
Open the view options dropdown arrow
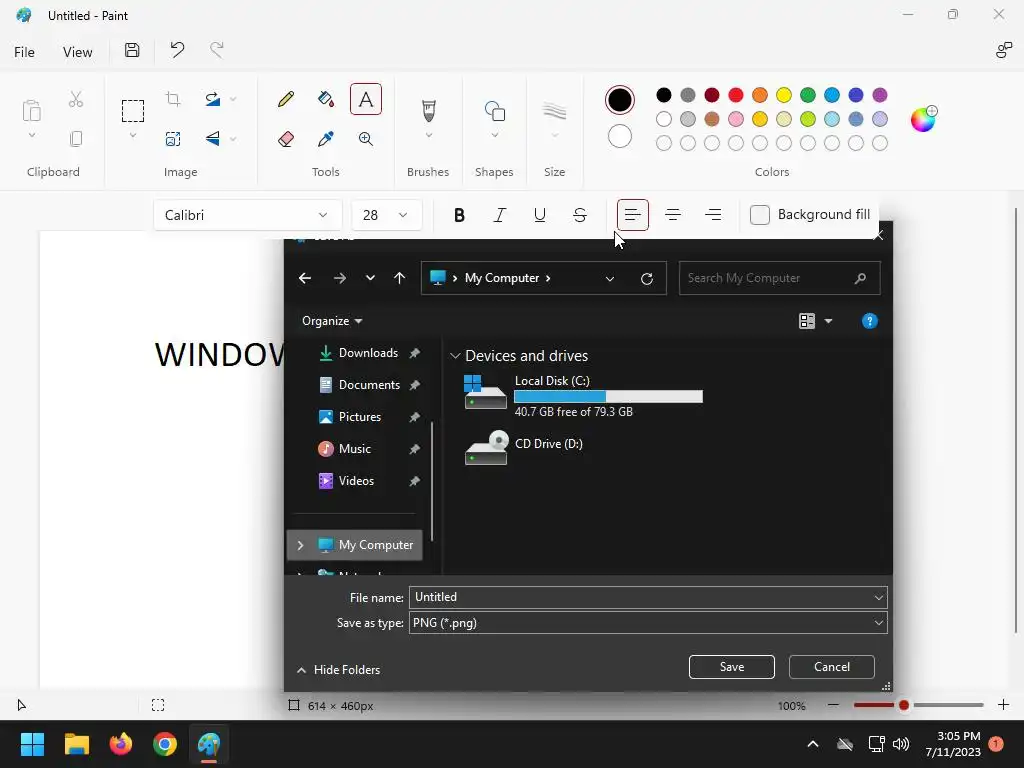click(x=829, y=321)
